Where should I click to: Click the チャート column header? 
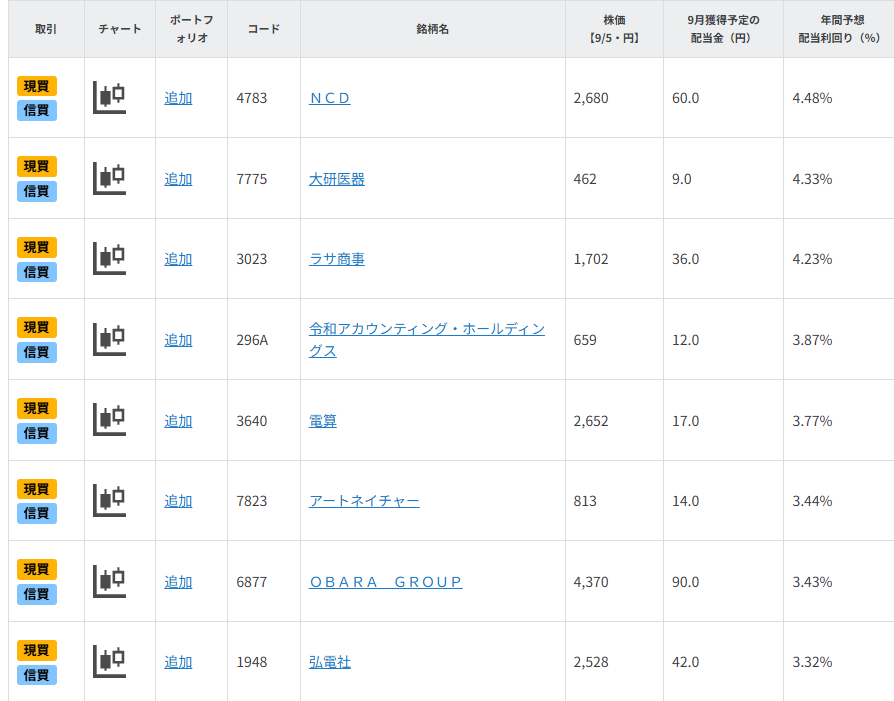[x=120, y=29]
